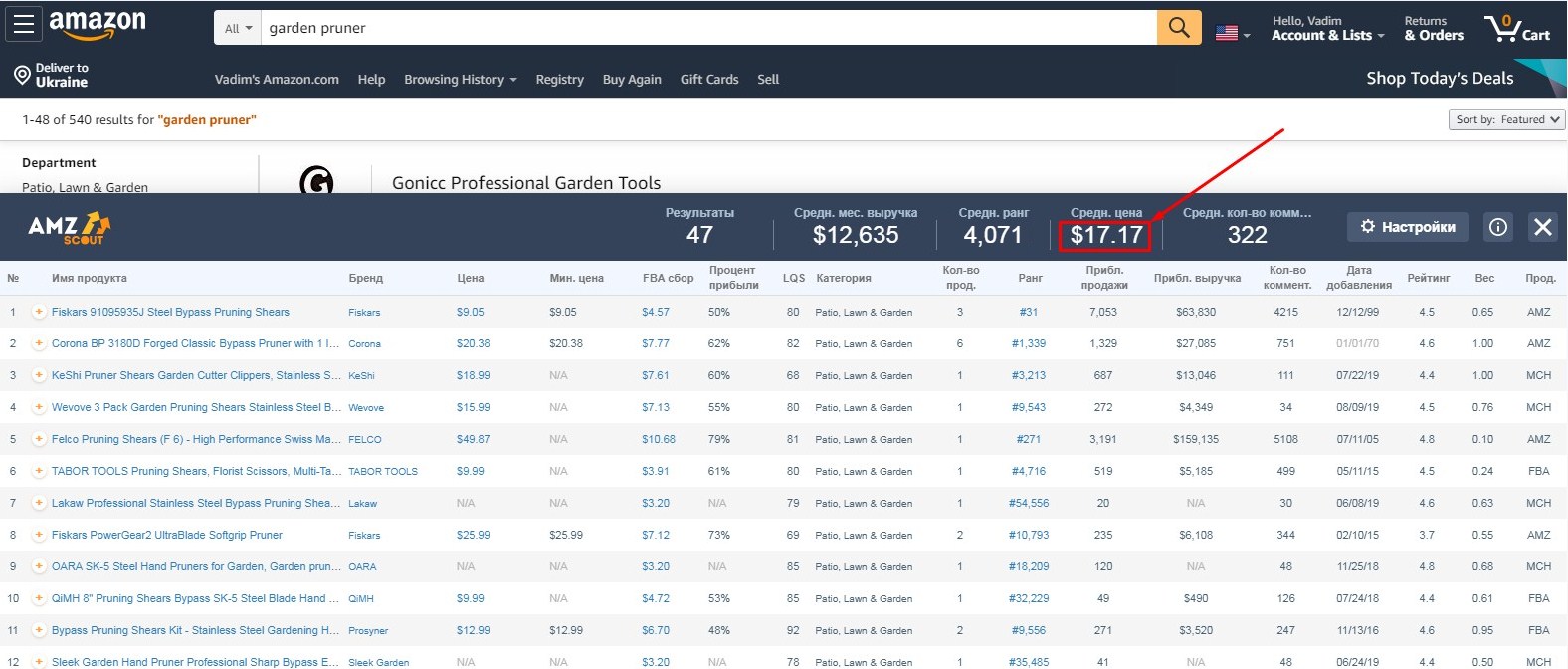Close the AMZScout panel
The height and width of the screenshot is (669, 1568).
[1543, 227]
